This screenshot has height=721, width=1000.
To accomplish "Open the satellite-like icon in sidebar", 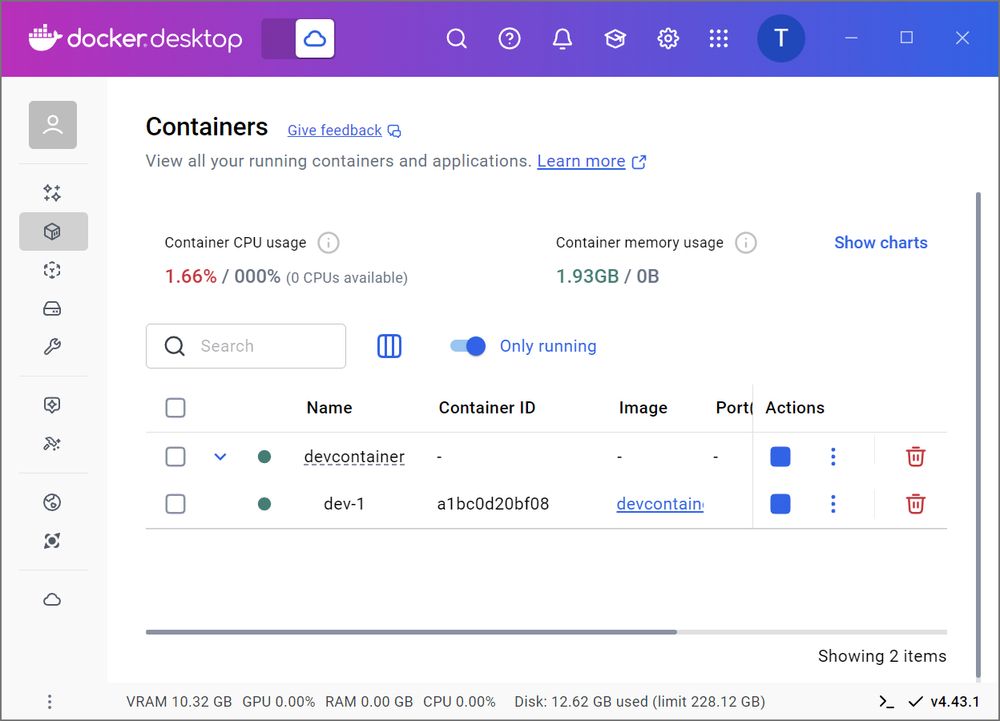I will pos(52,444).
